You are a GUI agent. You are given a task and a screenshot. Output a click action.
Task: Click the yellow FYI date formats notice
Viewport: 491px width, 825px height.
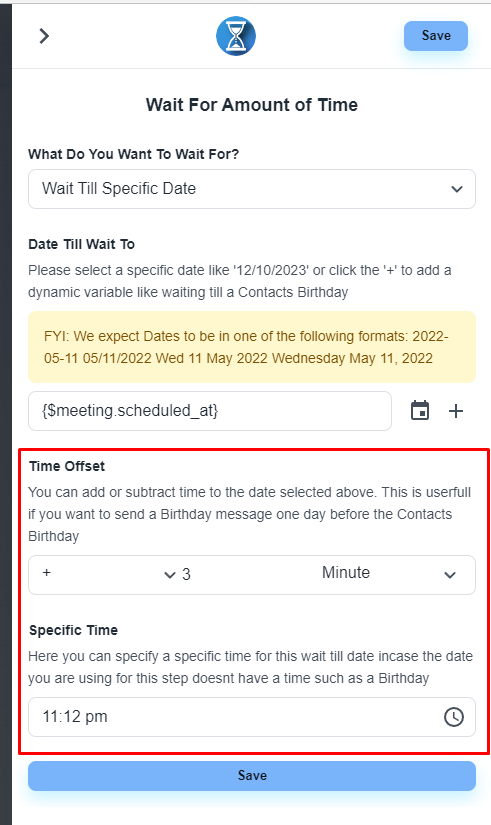[x=252, y=347]
